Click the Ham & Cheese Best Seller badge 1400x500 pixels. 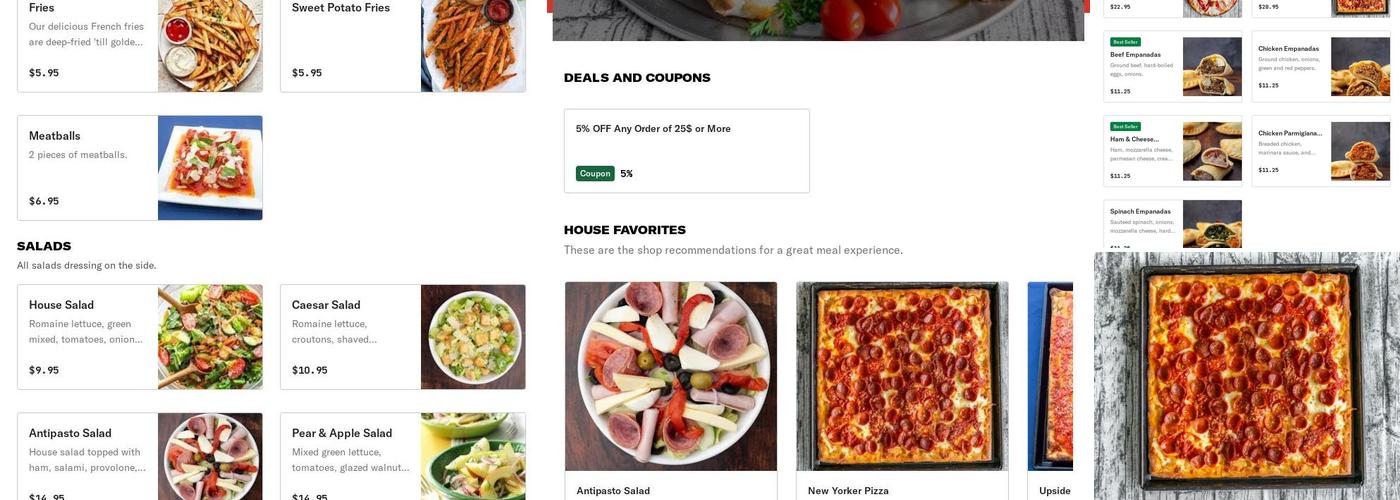1125,127
